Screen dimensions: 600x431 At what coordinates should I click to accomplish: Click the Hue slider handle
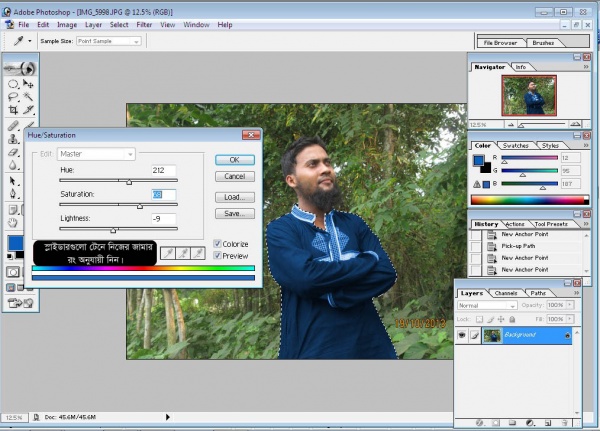[x=129, y=182]
